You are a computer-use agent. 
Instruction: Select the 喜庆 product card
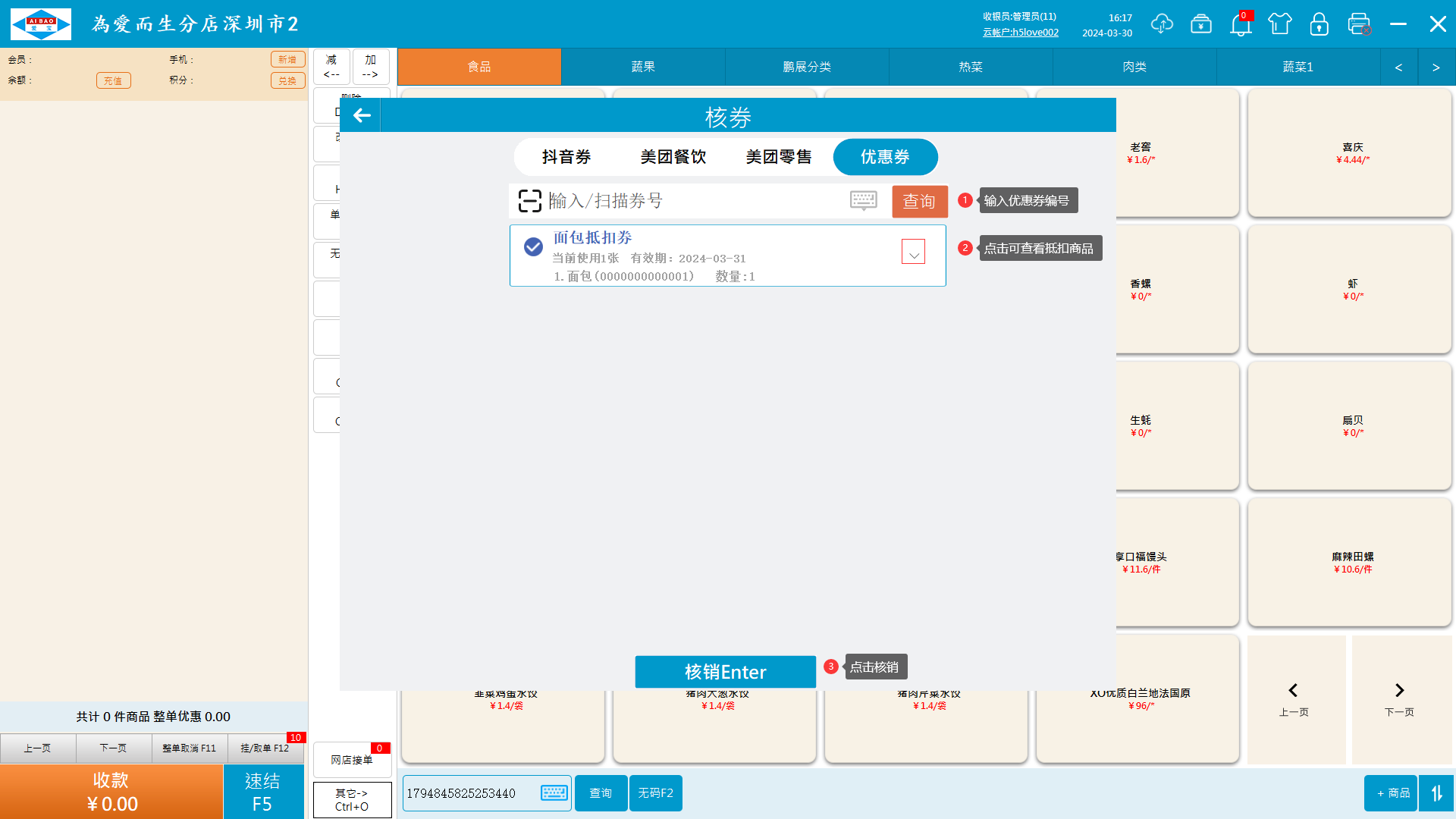[1350, 152]
